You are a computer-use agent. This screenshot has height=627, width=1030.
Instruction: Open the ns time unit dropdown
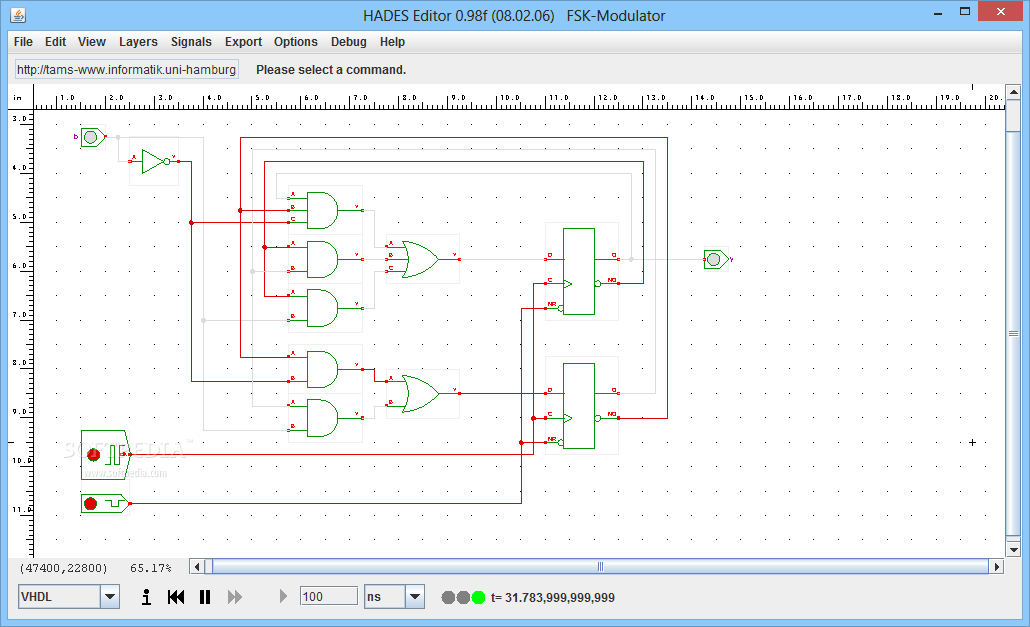click(414, 597)
